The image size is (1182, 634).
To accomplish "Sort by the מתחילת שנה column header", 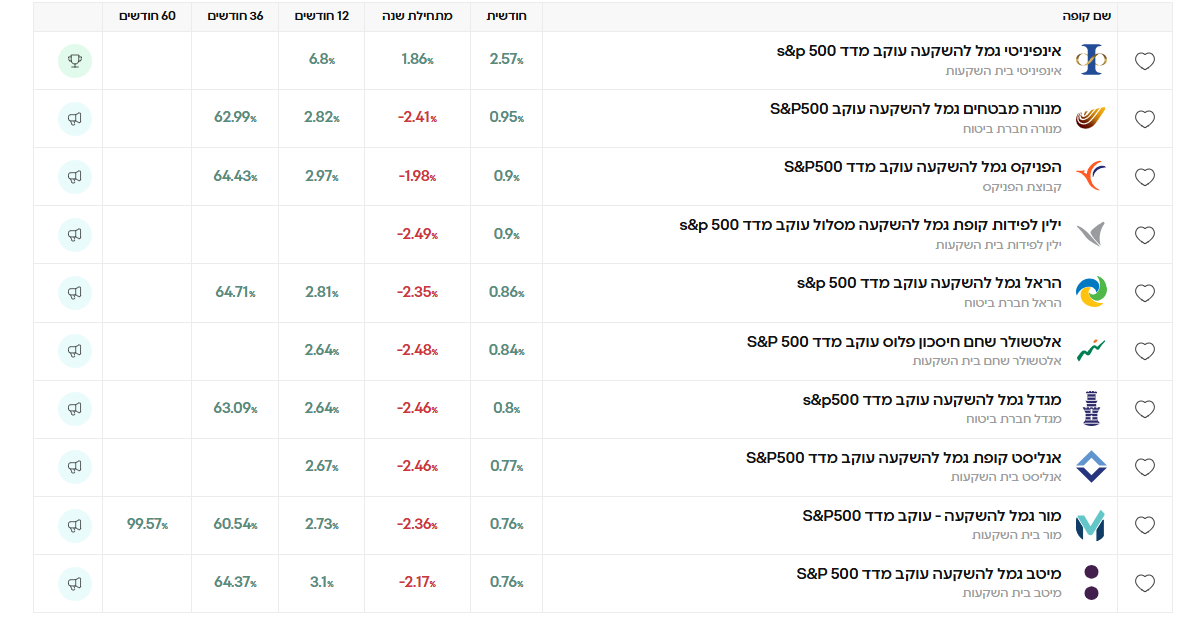I will pyautogui.click(x=417, y=17).
